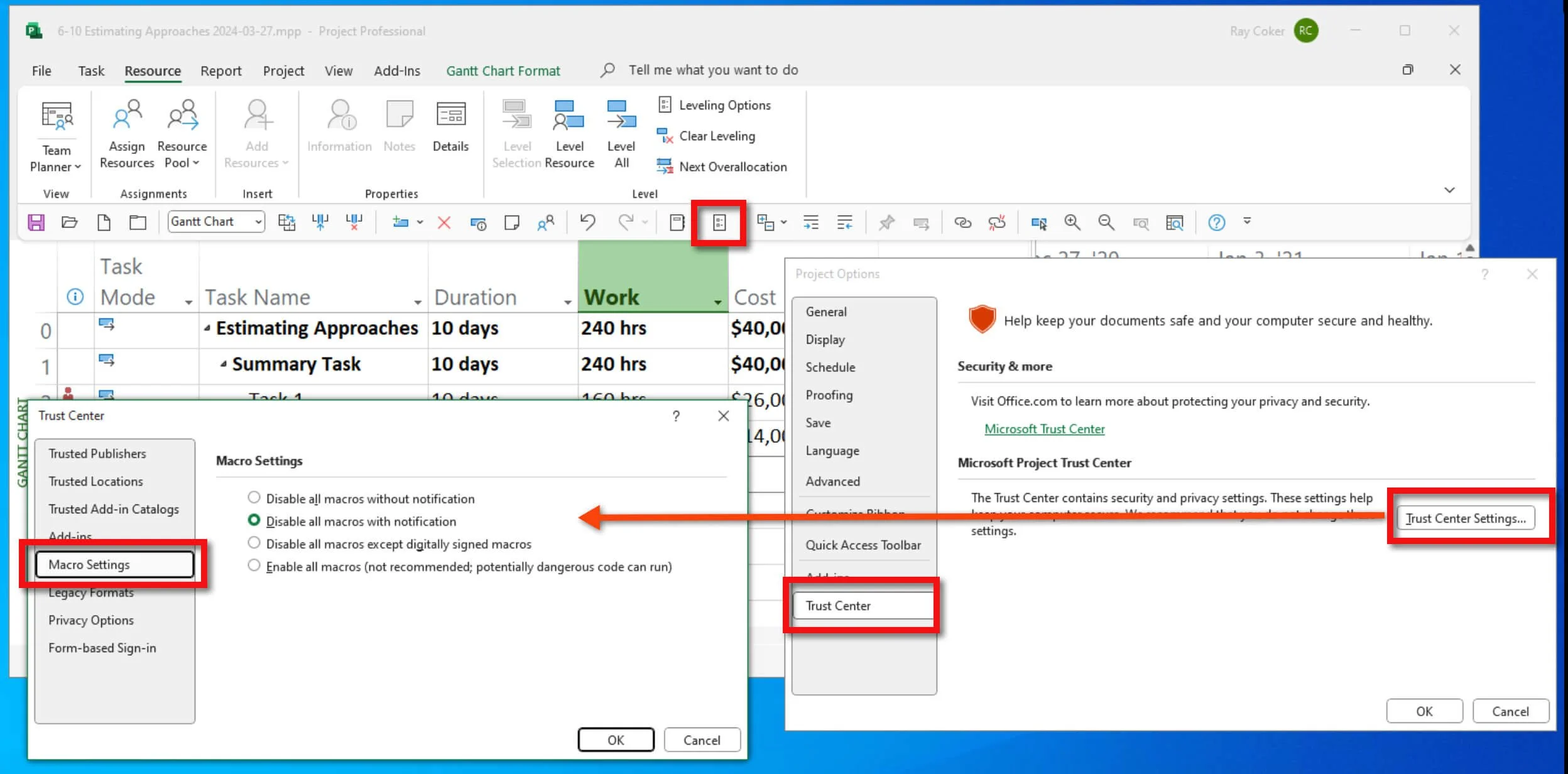This screenshot has height=774, width=1568.
Task: Collapse the Summary Task outline triangle
Action: point(223,364)
